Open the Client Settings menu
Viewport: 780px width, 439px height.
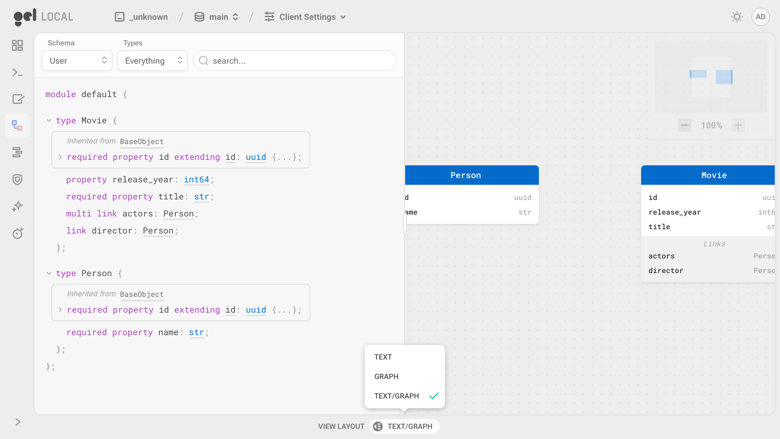[305, 17]
